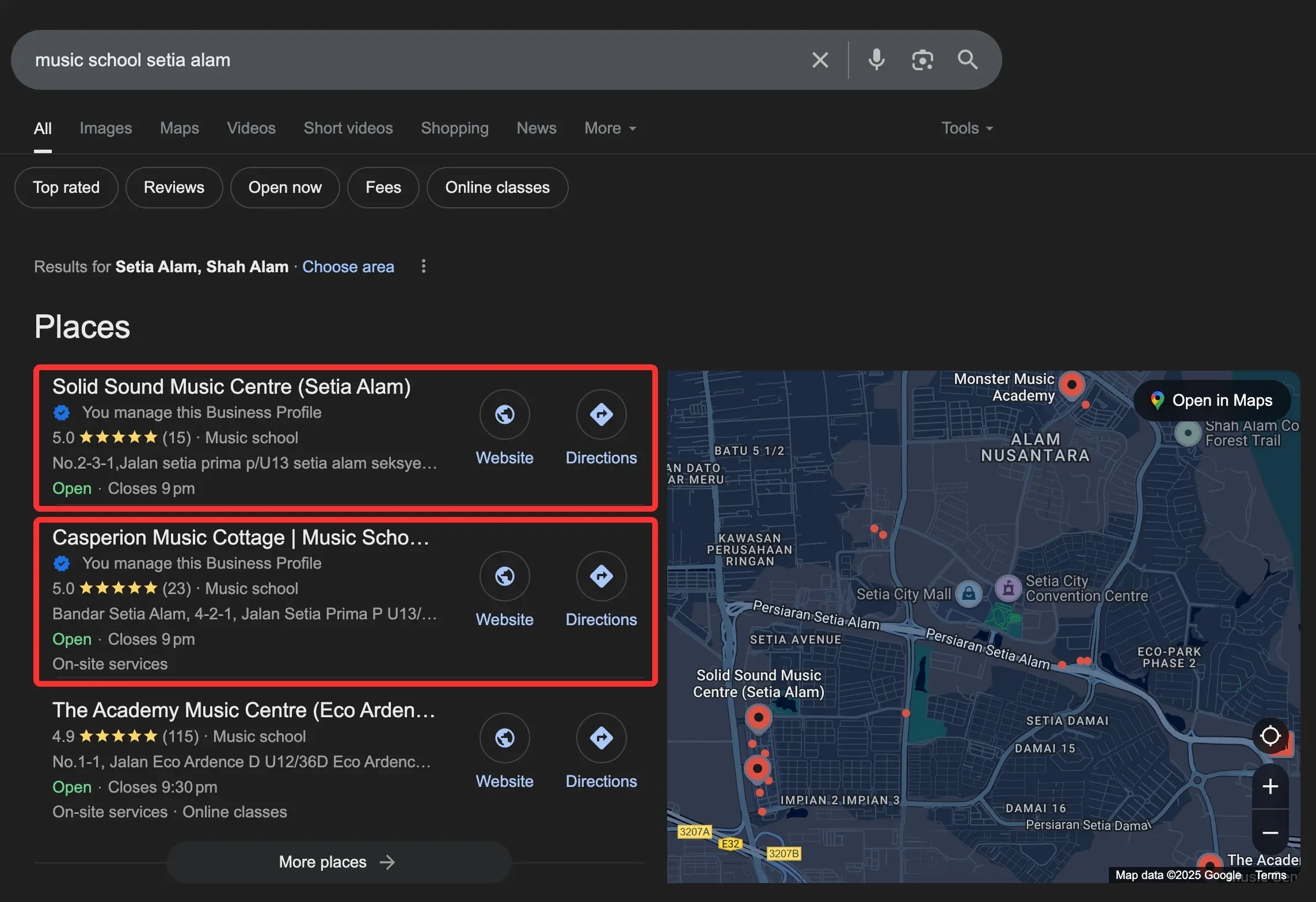Click The Academy's (115) reviews count
1316x902 pixels.
click(181, 737)
